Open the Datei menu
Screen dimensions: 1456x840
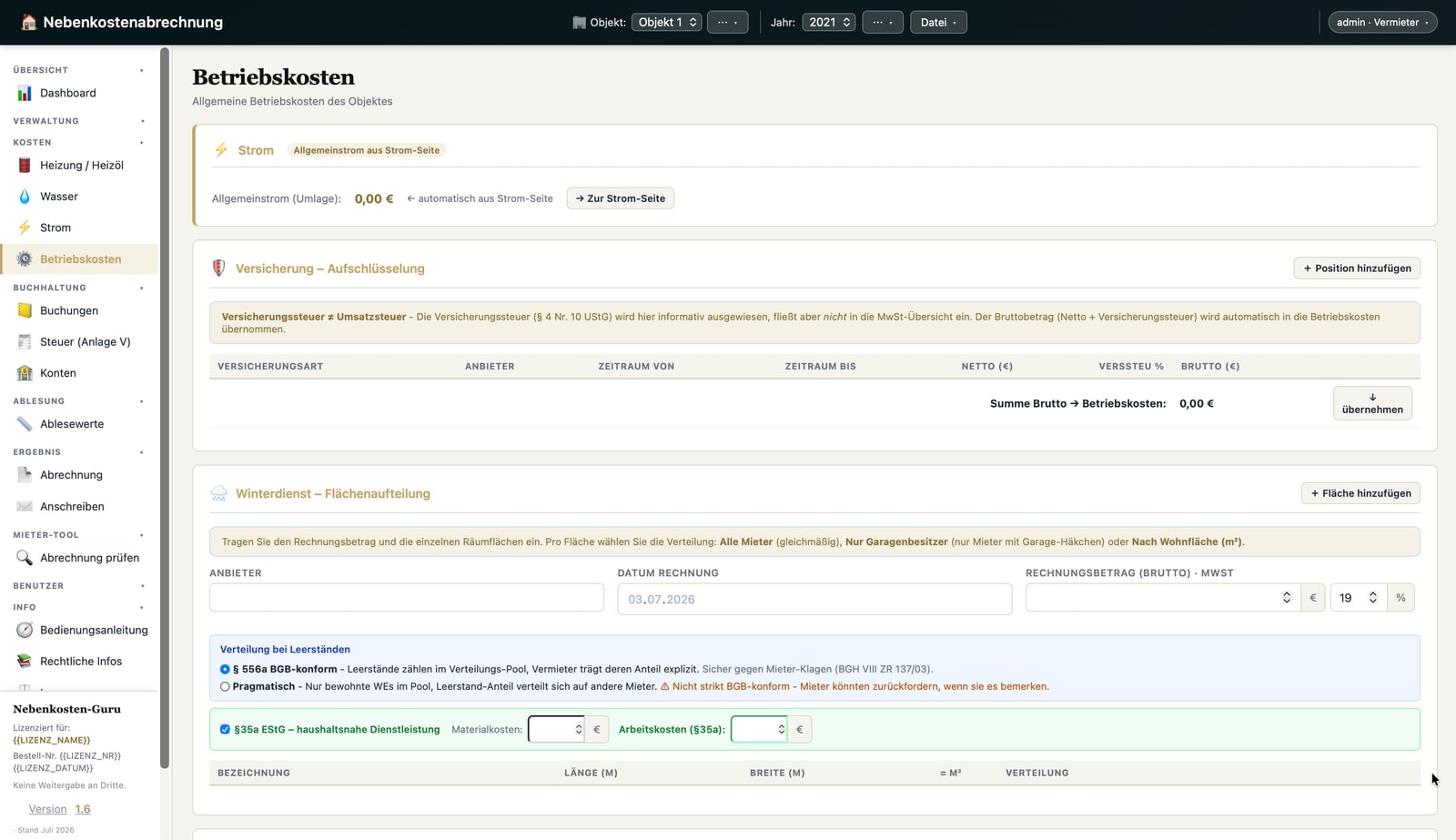point(938,23)
